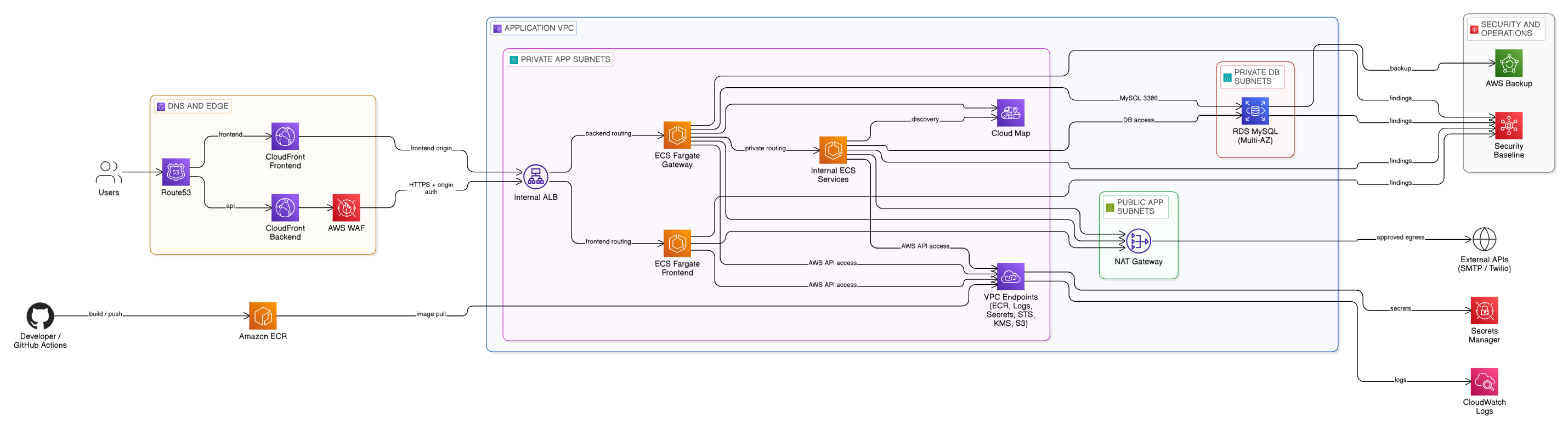Select the 'frontend routing' edge label

coord(608,241)
